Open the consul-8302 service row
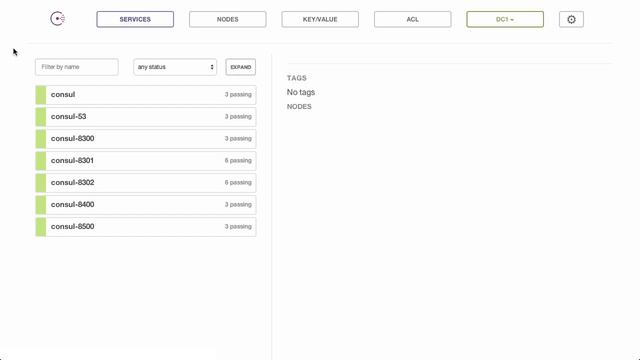 coord(146,183)
